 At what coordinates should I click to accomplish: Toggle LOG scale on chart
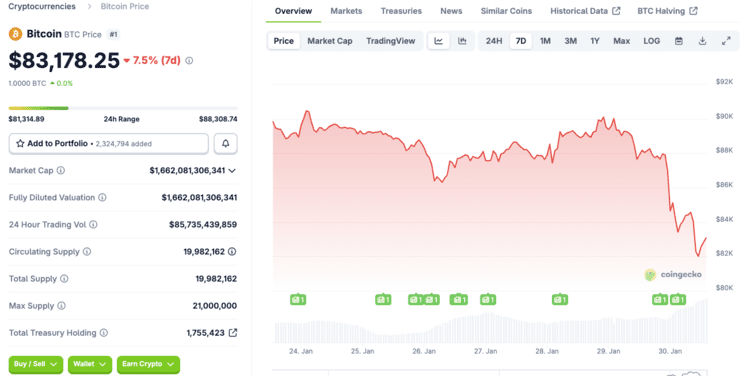651,41
